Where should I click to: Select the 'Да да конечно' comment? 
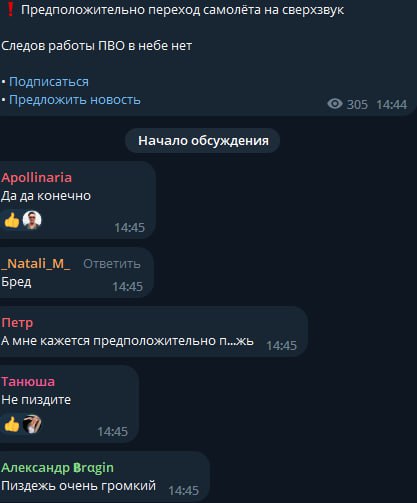46,196
